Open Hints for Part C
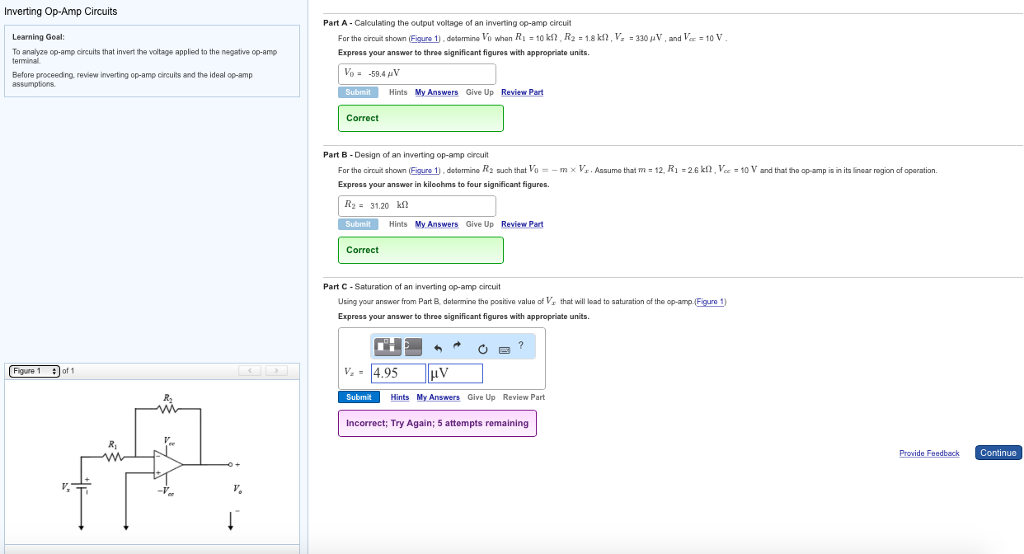The width and height of the screenshot is (1024, 554). point(399,397)
